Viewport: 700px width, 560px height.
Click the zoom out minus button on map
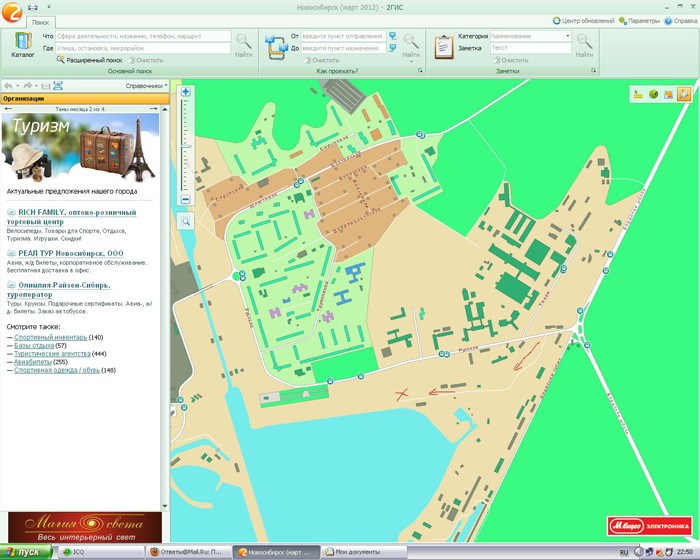point(186,200)
